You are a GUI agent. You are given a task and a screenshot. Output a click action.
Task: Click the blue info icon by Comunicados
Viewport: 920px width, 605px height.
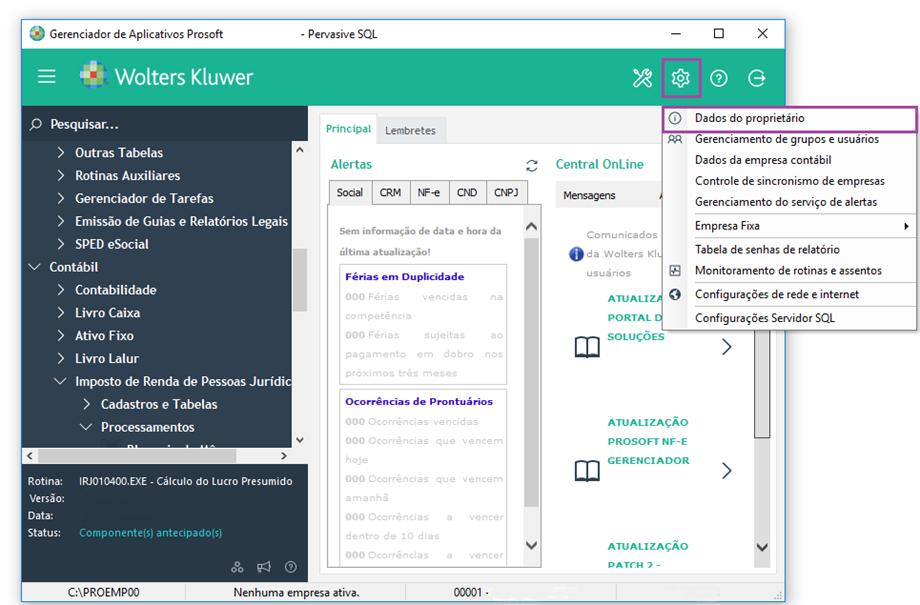point(576,254)
